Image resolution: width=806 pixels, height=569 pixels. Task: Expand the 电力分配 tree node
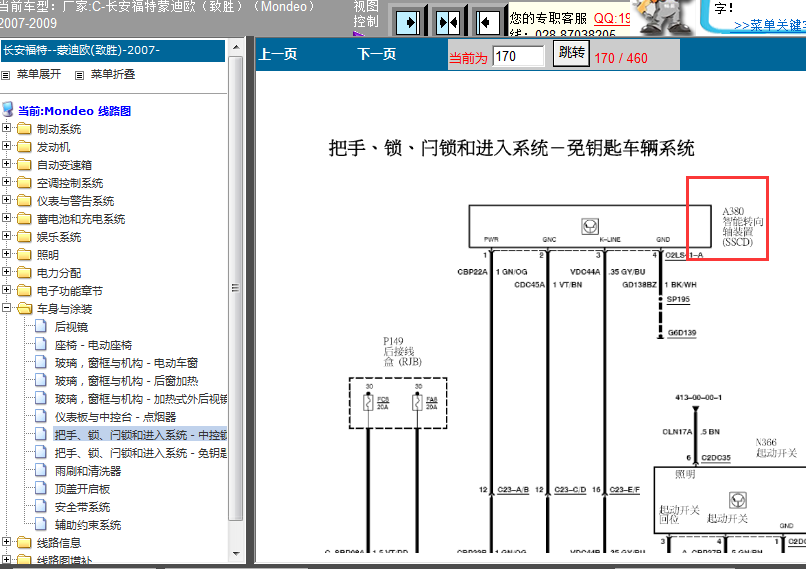coord(6,271)
